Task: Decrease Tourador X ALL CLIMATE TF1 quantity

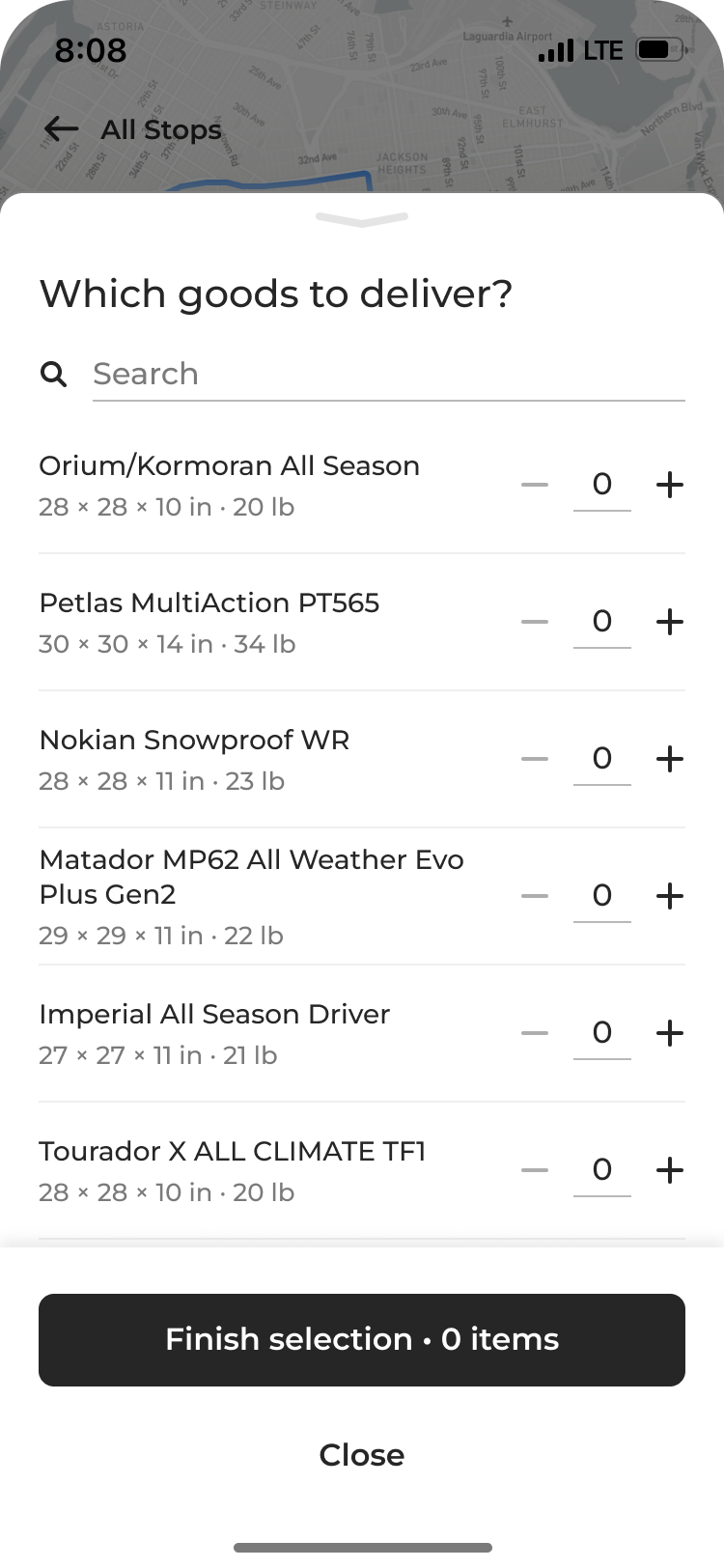Action: click(535, 1170)
